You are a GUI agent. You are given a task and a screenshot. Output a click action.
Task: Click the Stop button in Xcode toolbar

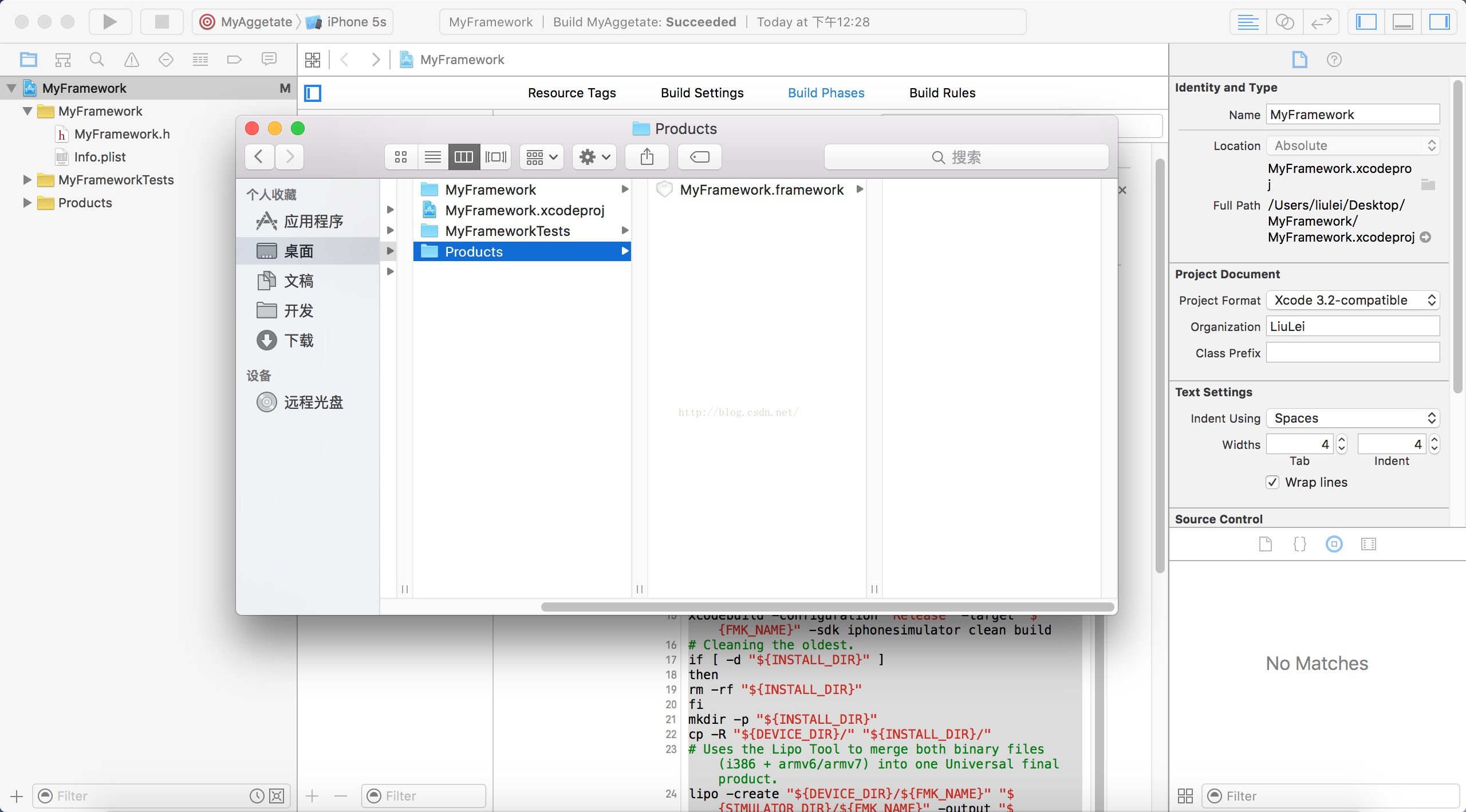[x=162, y=22]
